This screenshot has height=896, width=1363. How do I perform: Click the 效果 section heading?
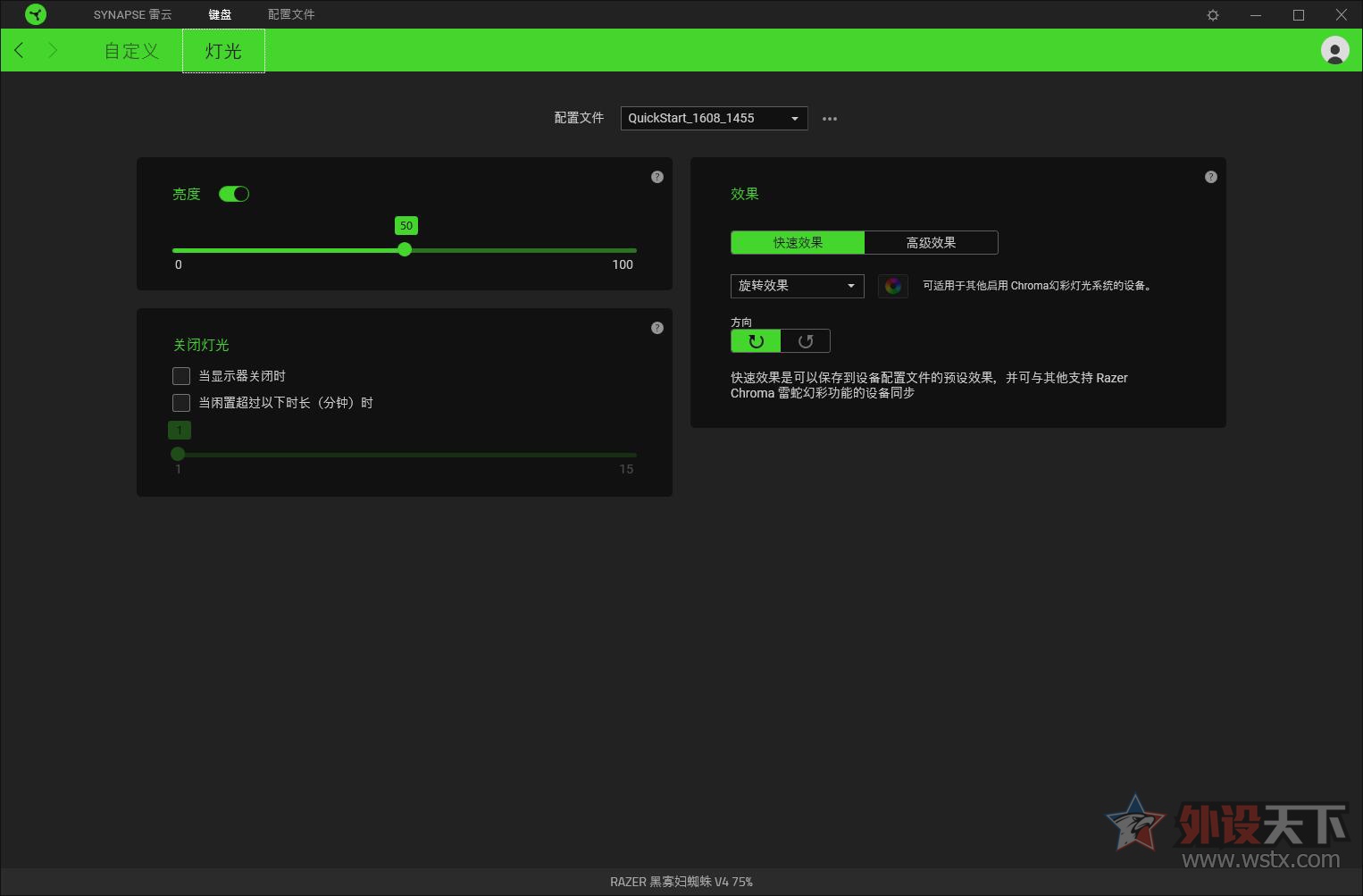[x=745, y=194]
